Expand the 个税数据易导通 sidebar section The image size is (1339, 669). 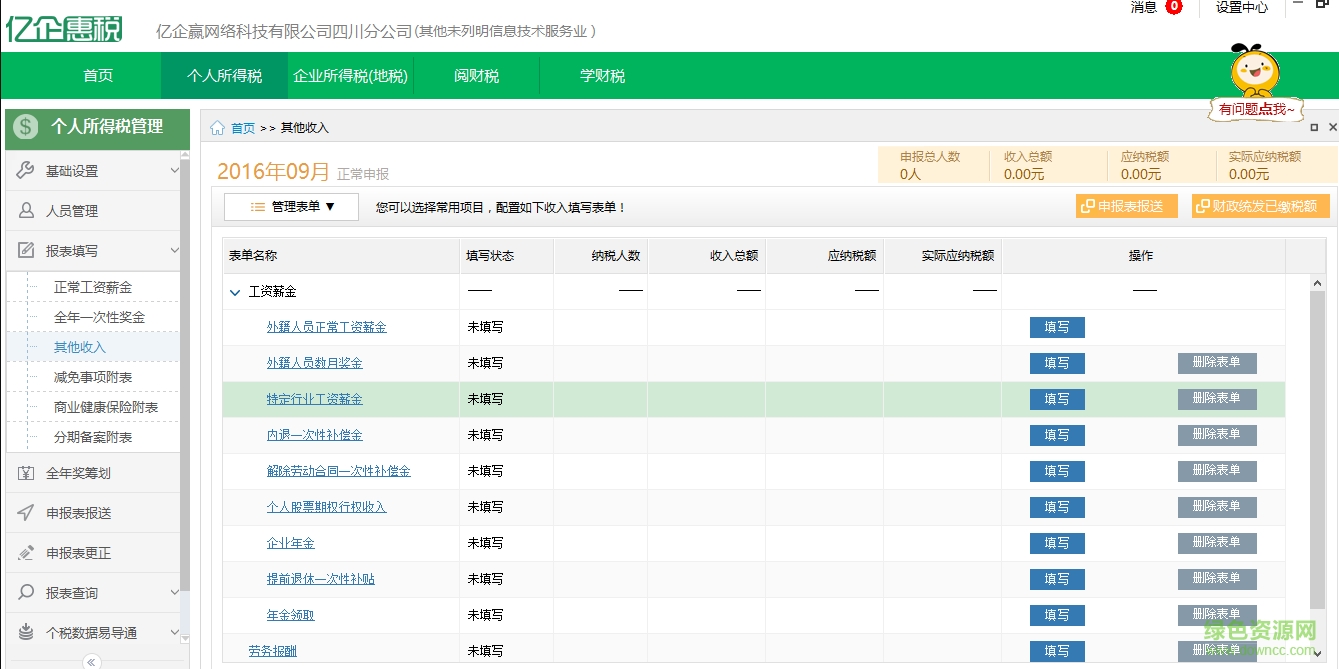click(174, 633)
